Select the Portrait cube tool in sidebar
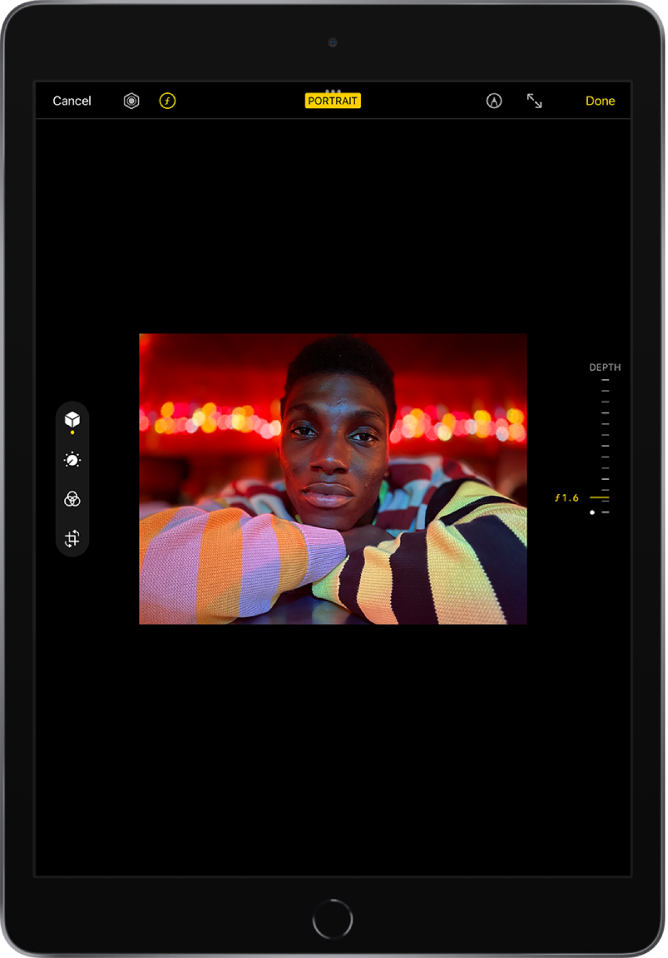The height and width of the screenshot is (958, 668). tap(72, 421)
